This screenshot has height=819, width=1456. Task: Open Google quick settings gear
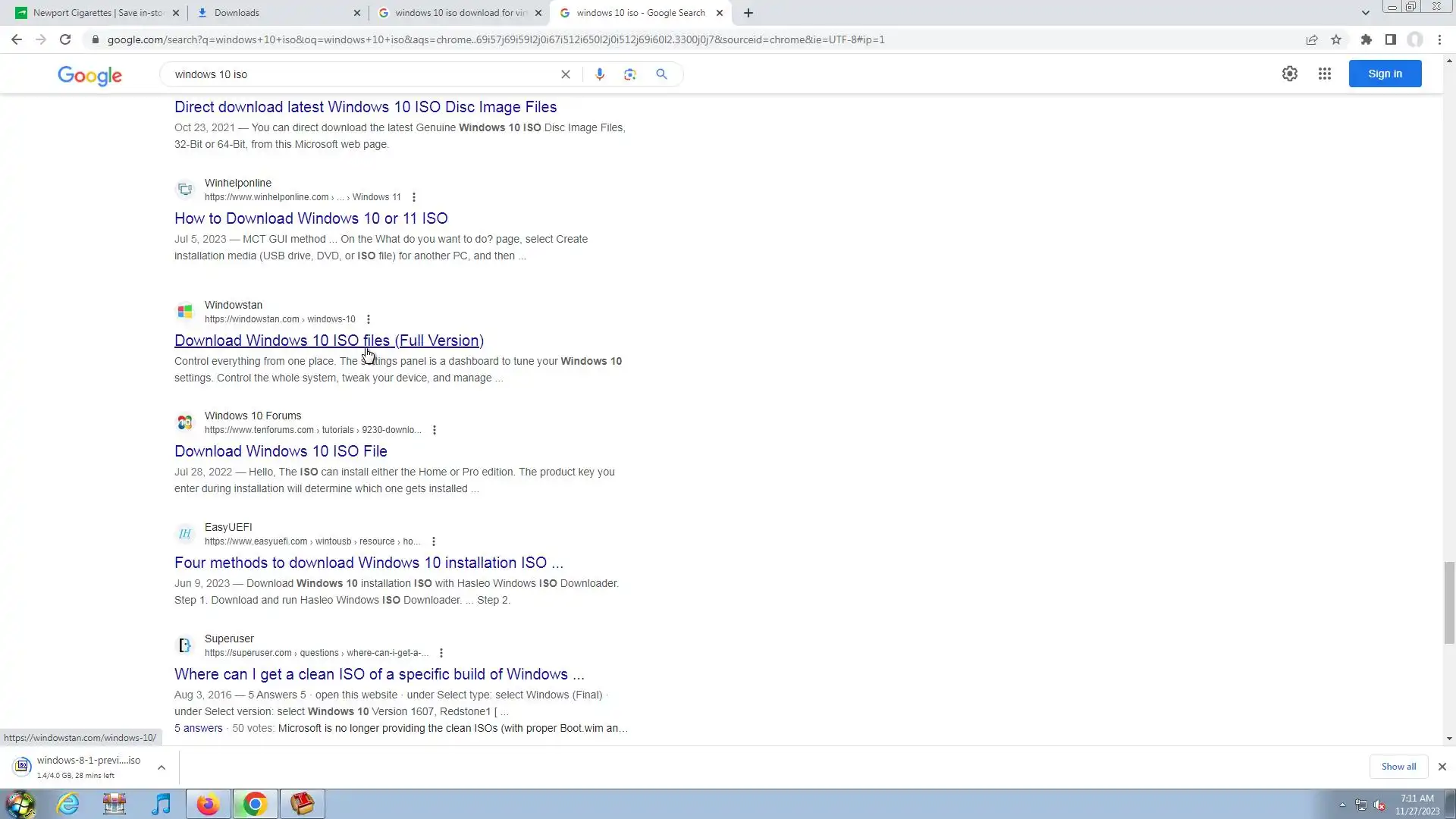pos(1289,74)
